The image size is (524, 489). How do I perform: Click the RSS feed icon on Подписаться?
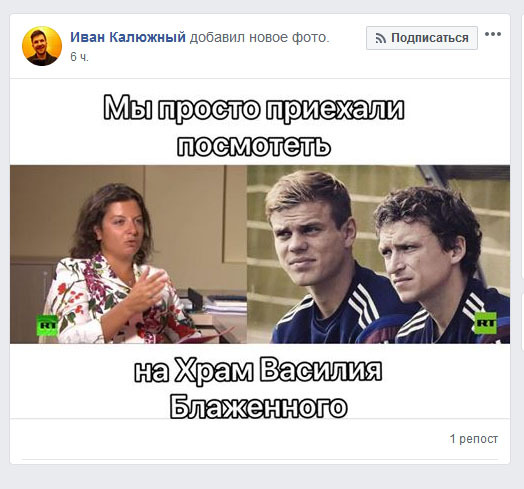381,38
